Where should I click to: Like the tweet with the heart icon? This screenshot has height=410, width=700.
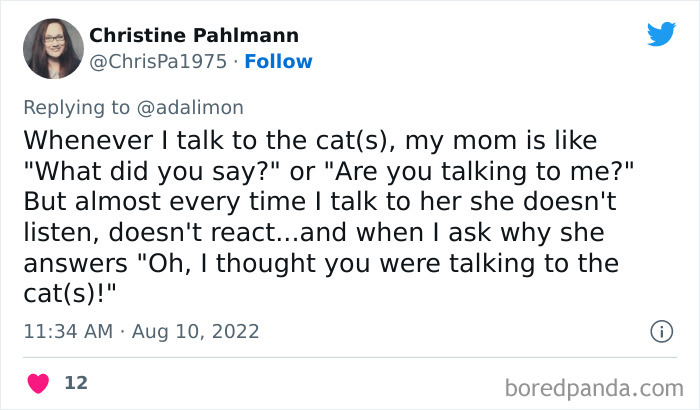point(39,382)
